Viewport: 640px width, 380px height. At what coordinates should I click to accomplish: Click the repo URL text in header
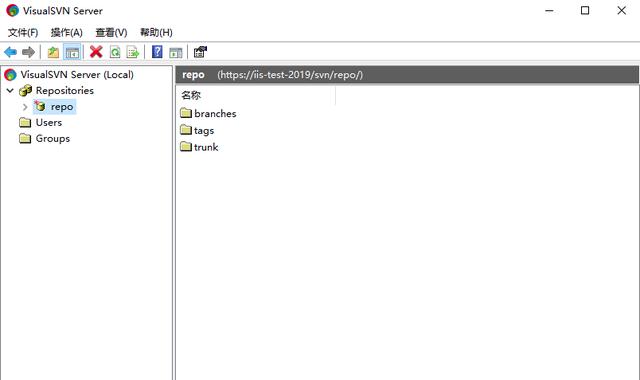tap(290, 75)
